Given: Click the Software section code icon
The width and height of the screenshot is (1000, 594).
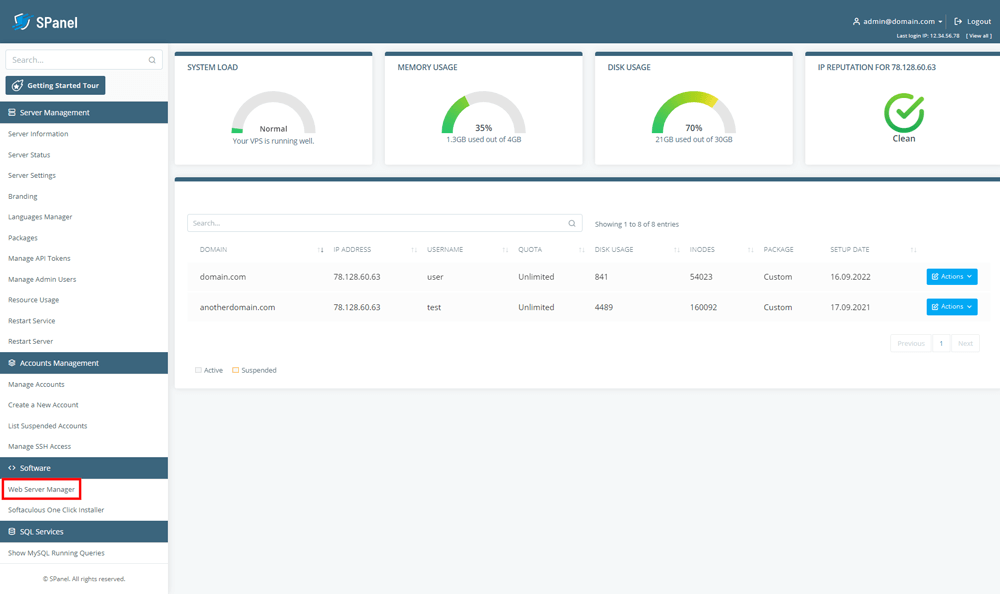Looking at the screenshot, I should click(11, 468).
